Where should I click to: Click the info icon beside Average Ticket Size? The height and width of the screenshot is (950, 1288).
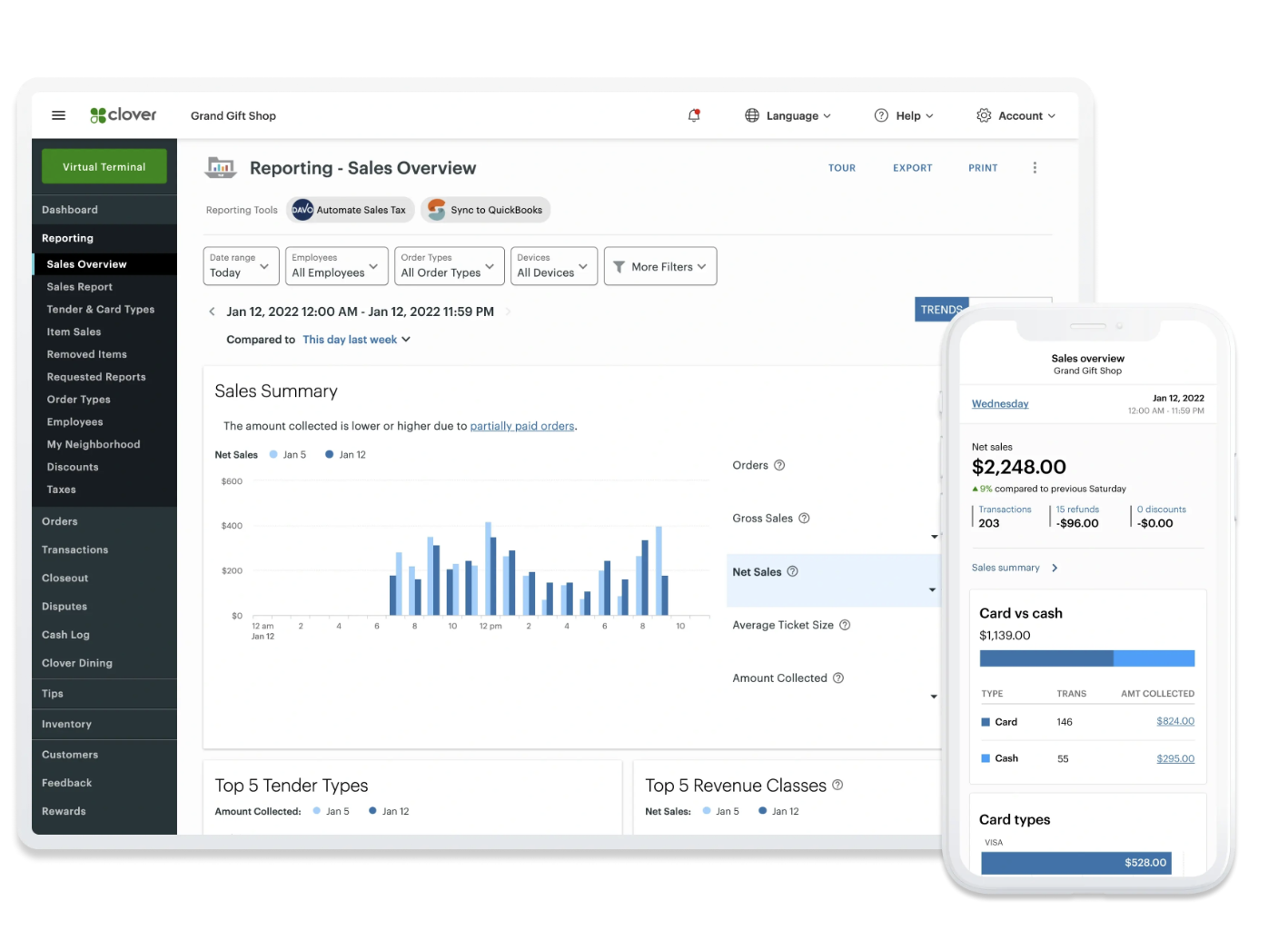click(x=845, y=625)
